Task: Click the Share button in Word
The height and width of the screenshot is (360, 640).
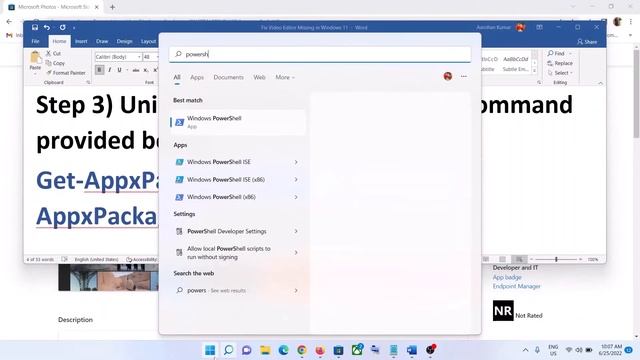Action: (x=587, y=42)
